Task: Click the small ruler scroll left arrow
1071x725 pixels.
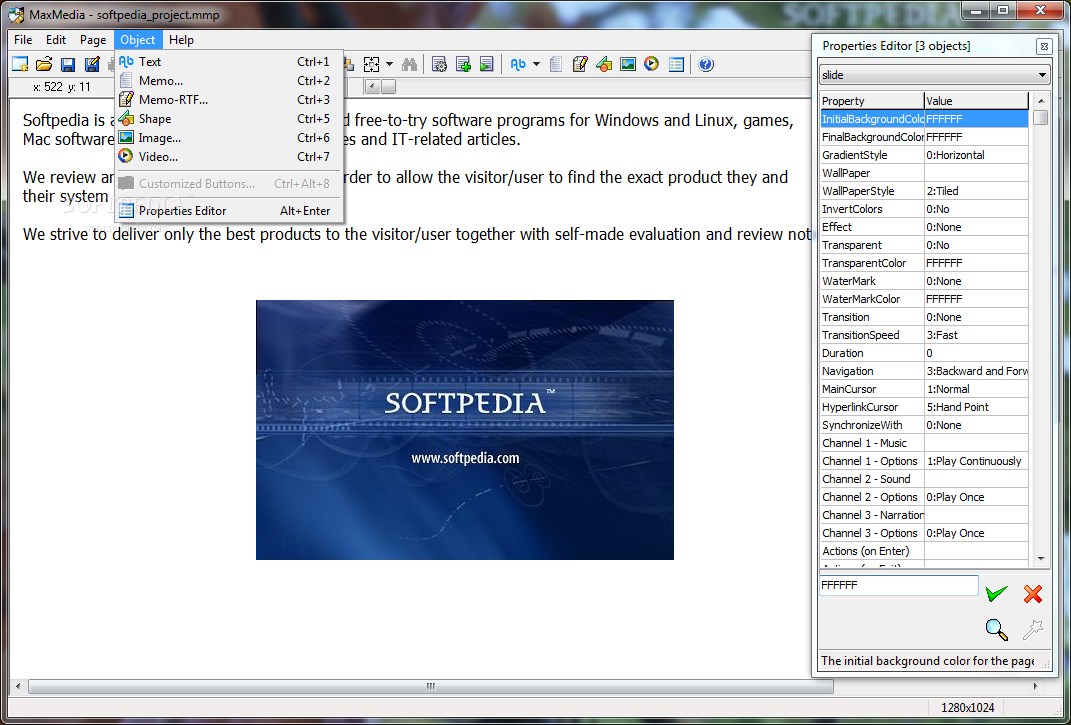Action: pos(372,87)
